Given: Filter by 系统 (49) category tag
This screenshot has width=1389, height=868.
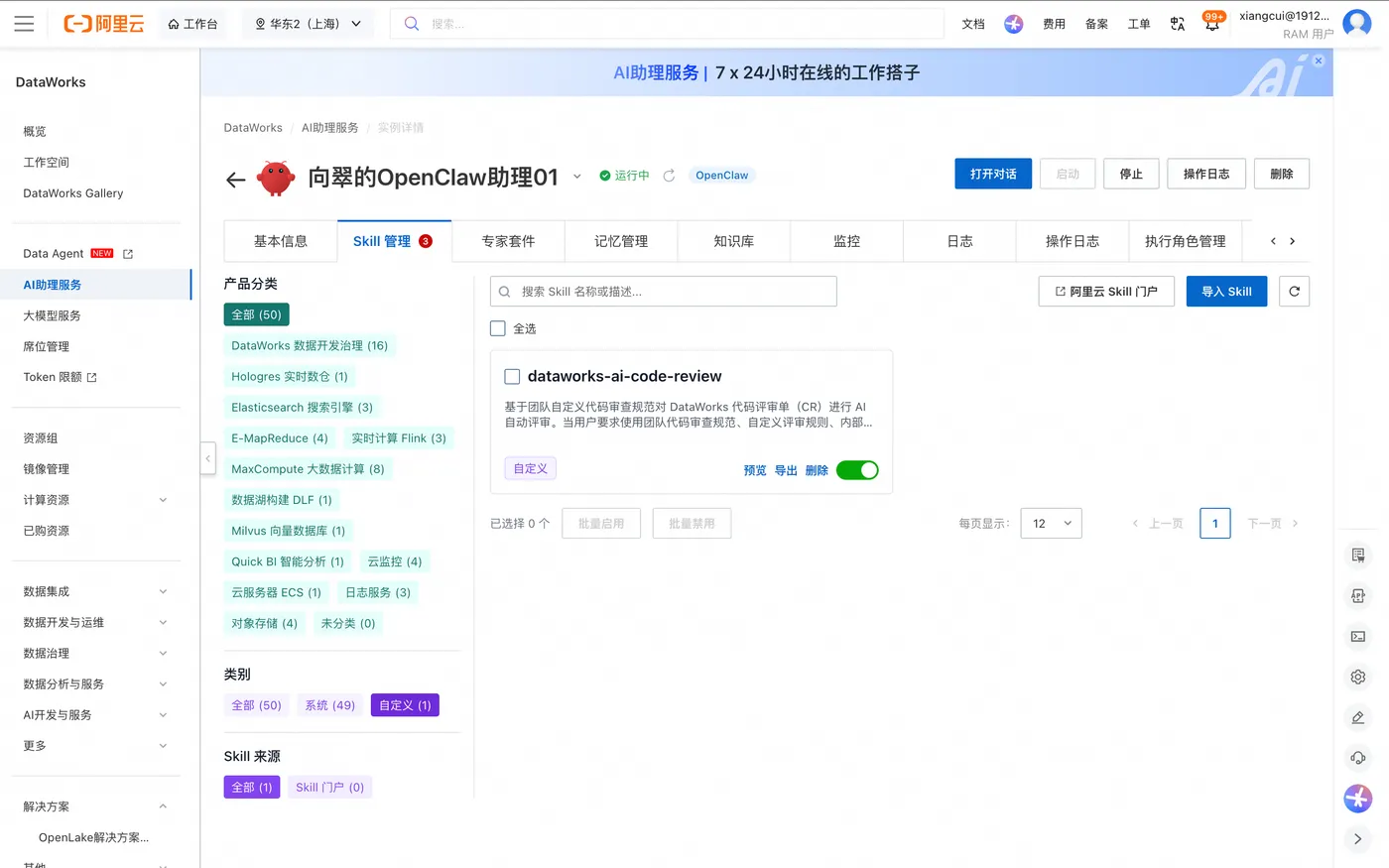Looking at the screenshot, I should [330, 705].
